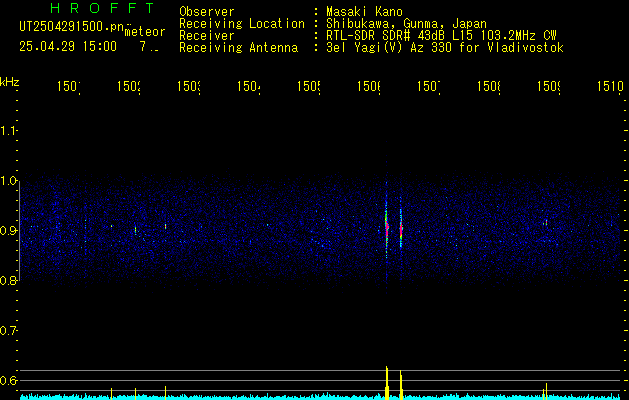Screen dimensions: 629x400
Task: Click the 1.1 frequency axis label
Action: [x=8, y=131]
